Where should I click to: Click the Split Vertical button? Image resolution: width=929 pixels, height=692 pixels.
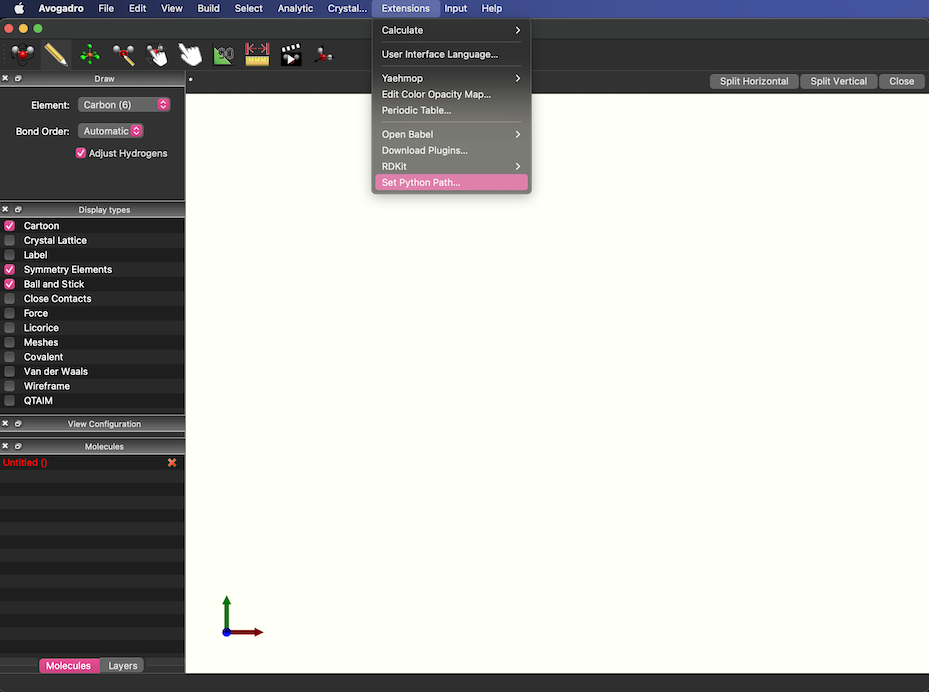point(838,81)
